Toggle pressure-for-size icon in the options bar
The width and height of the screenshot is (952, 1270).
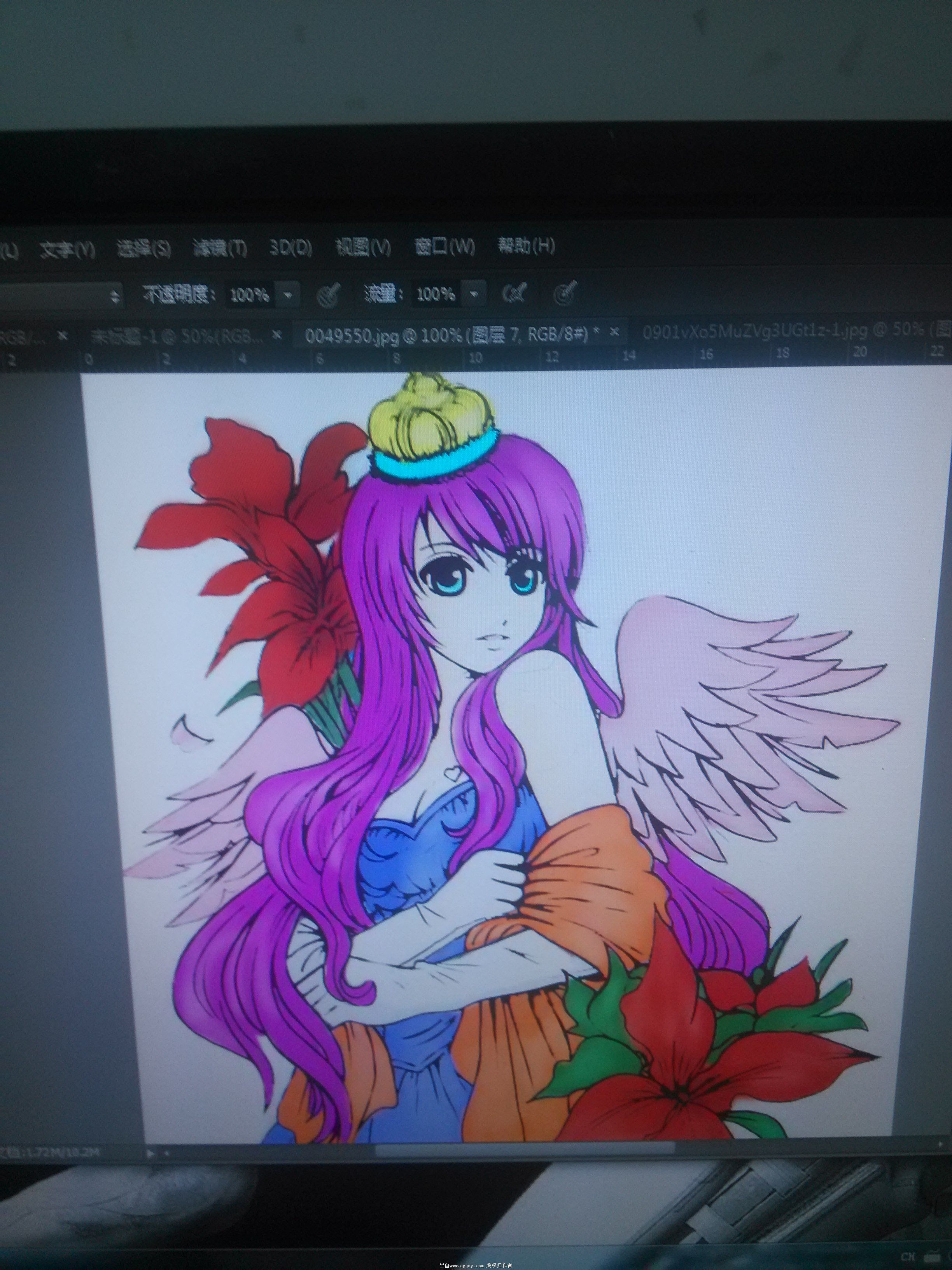click(566, 293)
